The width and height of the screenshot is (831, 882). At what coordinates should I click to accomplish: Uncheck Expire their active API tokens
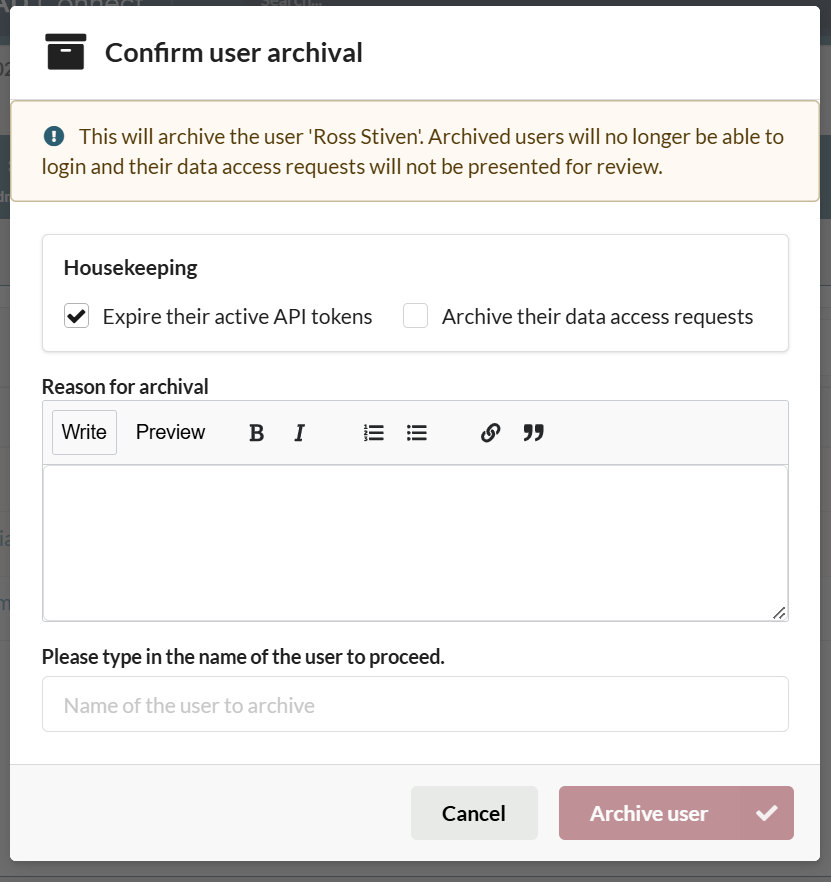coord(76,317)
